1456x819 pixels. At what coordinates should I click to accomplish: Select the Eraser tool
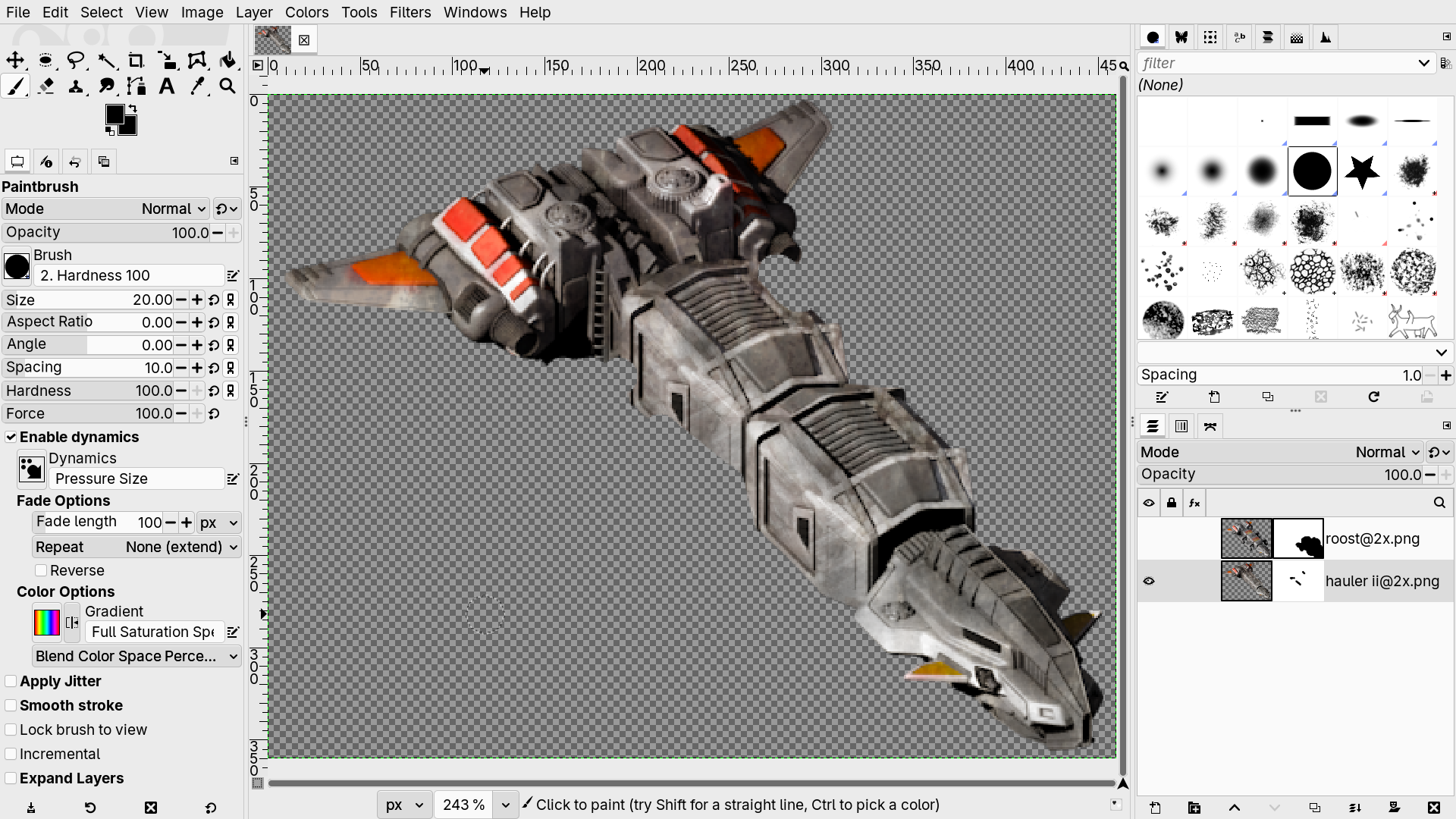(x=45, y=86)
